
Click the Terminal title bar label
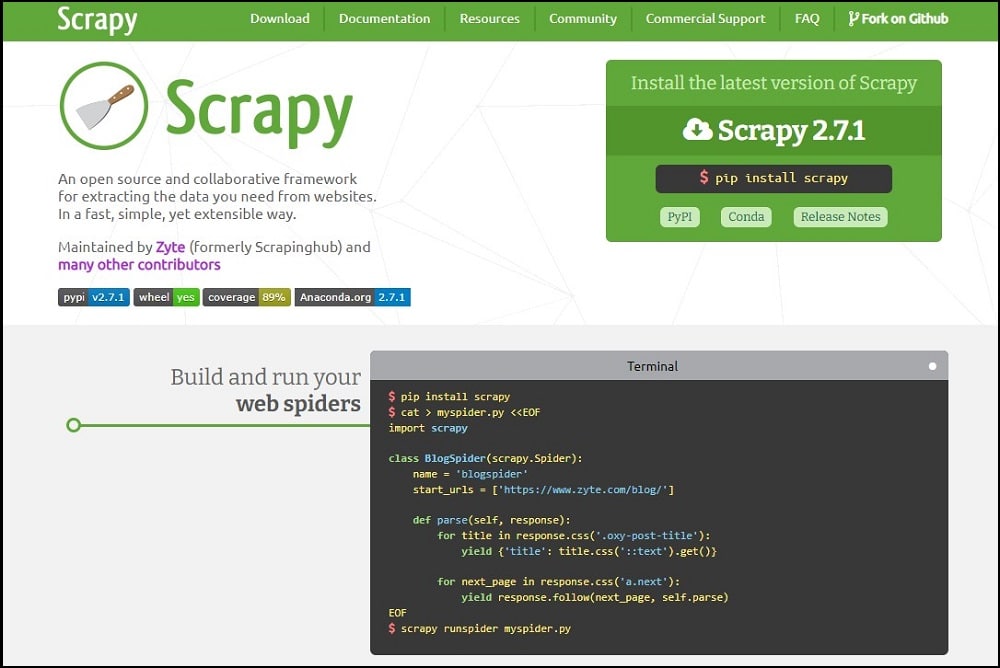(652, 366)
